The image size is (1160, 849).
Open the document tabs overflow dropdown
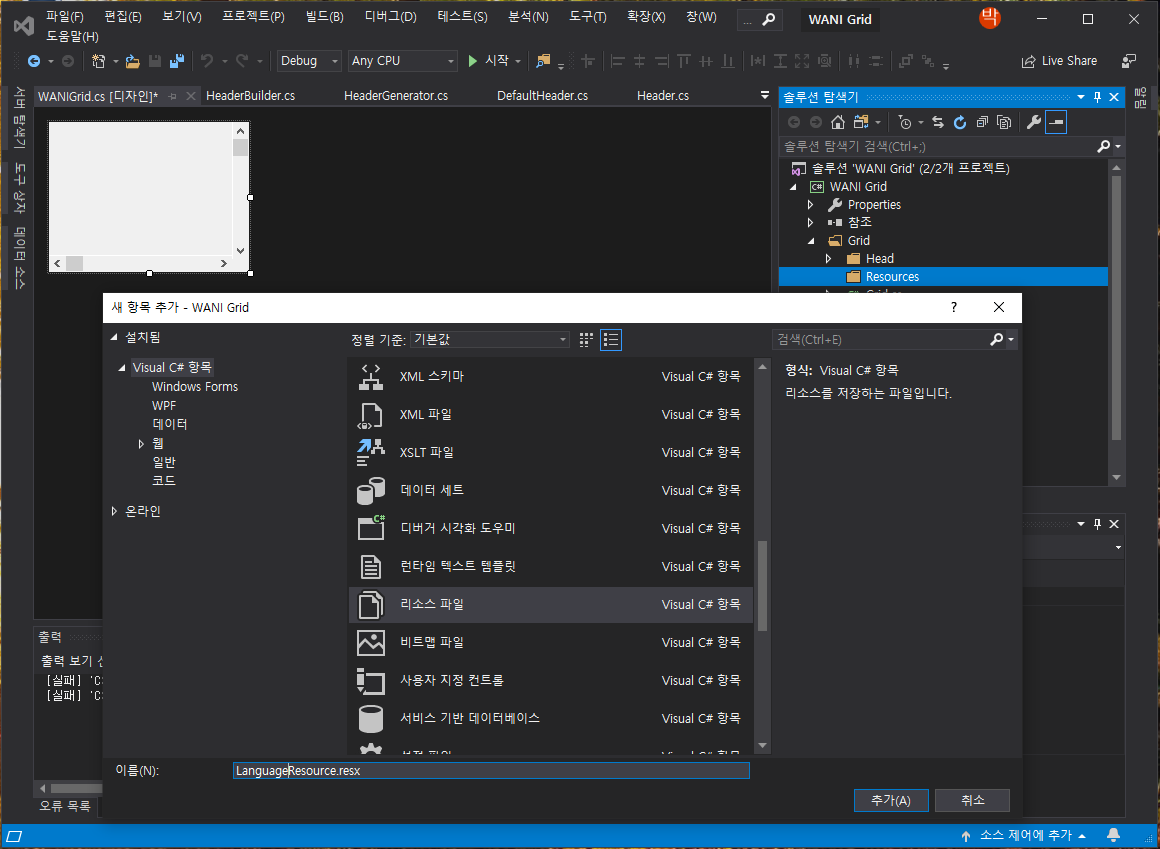point(765,95)
